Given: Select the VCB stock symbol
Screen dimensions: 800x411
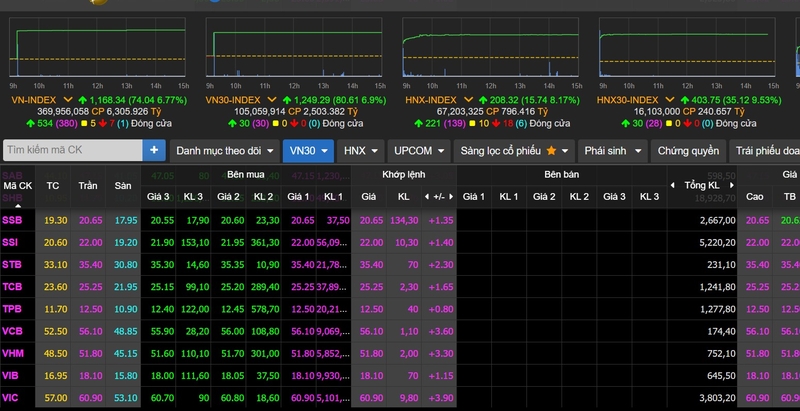Looking at the screenshot, I should pyautogui.click(x=12, y=331).
